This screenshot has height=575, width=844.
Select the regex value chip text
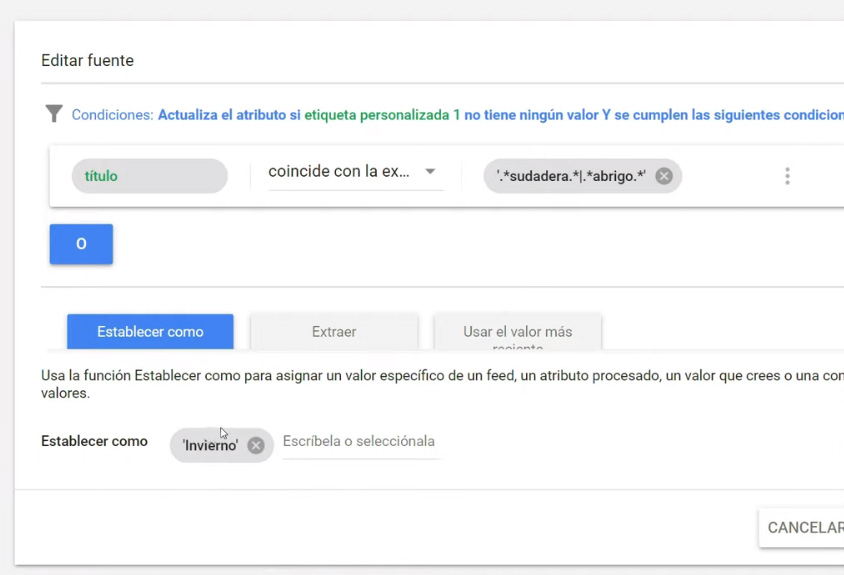[571, 176]
